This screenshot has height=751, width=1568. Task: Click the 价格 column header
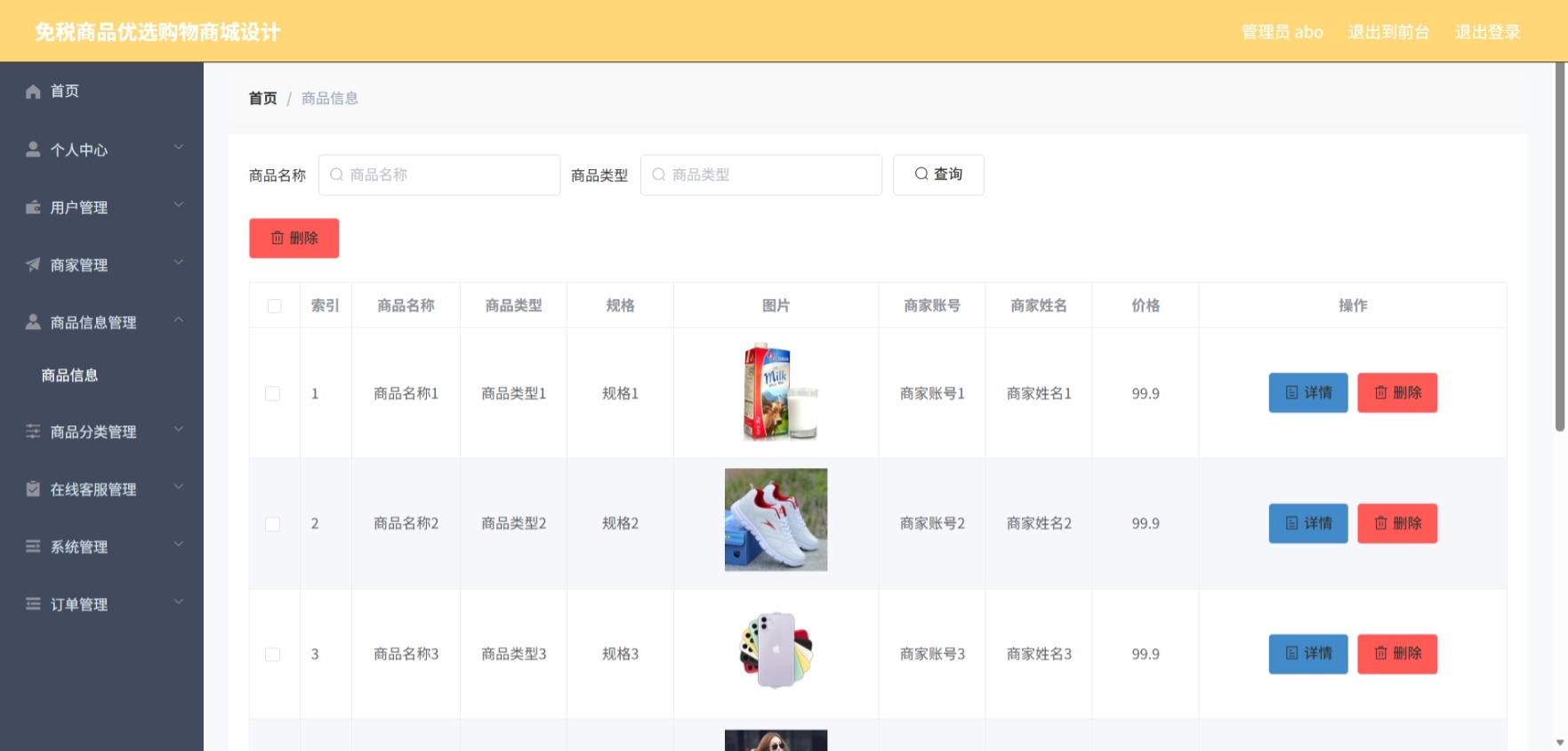click(x=1146, y=305)
